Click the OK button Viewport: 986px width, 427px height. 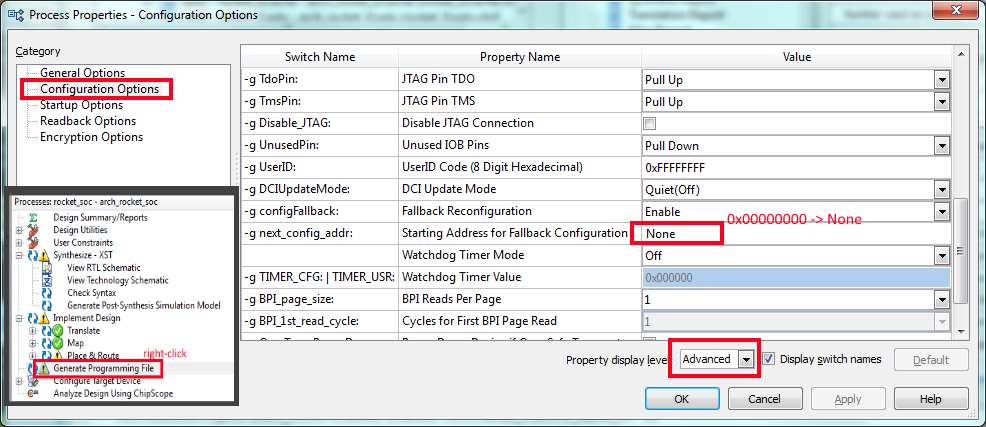[680, 399]
